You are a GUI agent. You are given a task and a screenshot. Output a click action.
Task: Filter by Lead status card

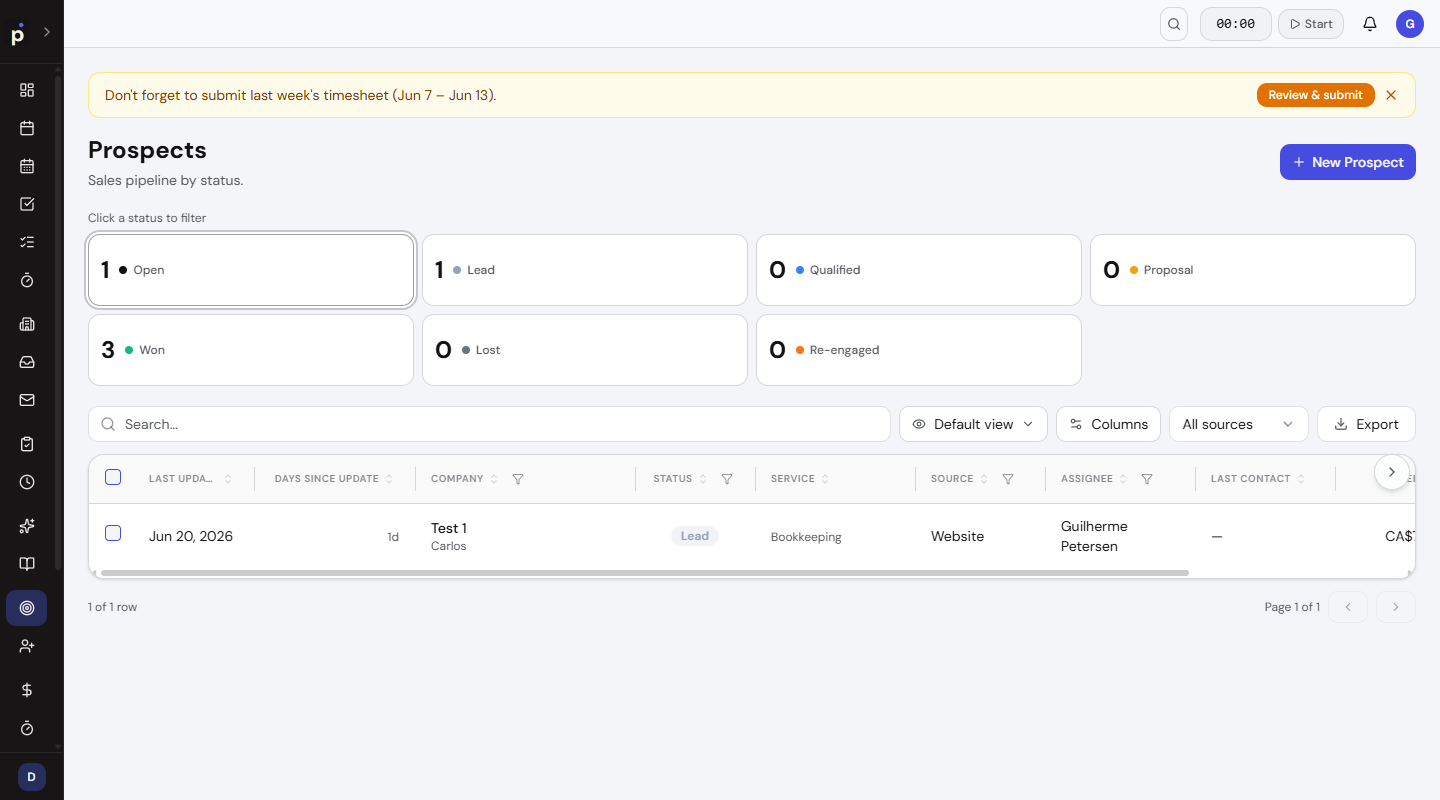click(585, 270)
